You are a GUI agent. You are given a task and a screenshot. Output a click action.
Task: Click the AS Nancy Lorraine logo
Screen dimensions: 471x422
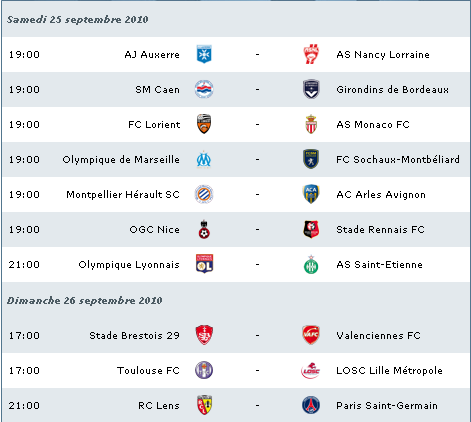[x=311, y=54]
